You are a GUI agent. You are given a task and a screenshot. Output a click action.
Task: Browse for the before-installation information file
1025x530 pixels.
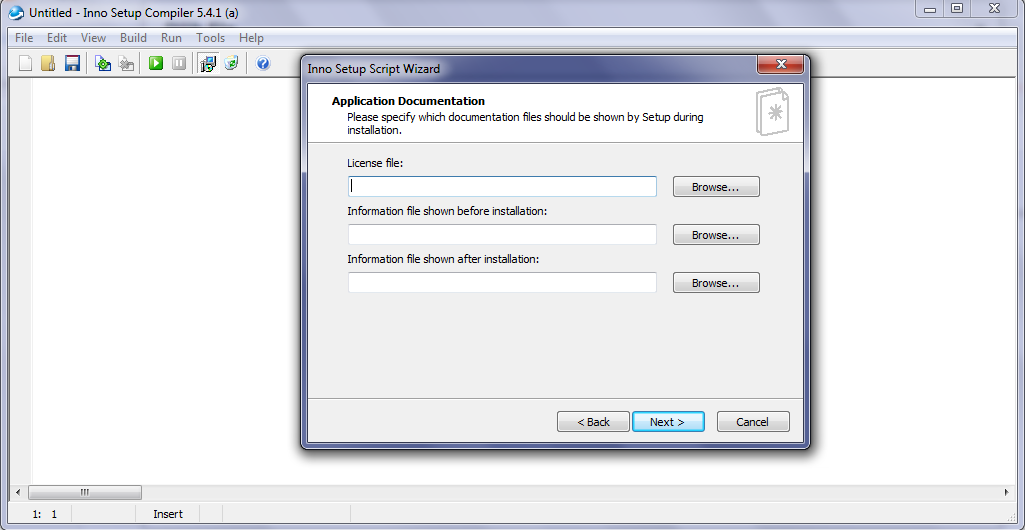[716, 235]
